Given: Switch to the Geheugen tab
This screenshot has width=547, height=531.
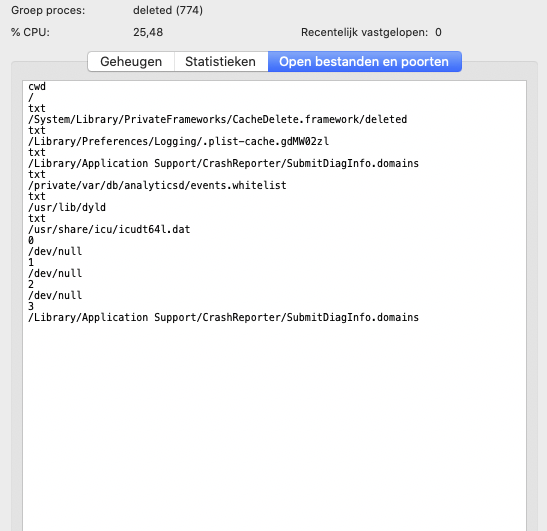Looking at the screenshot, I should point(131,61).
